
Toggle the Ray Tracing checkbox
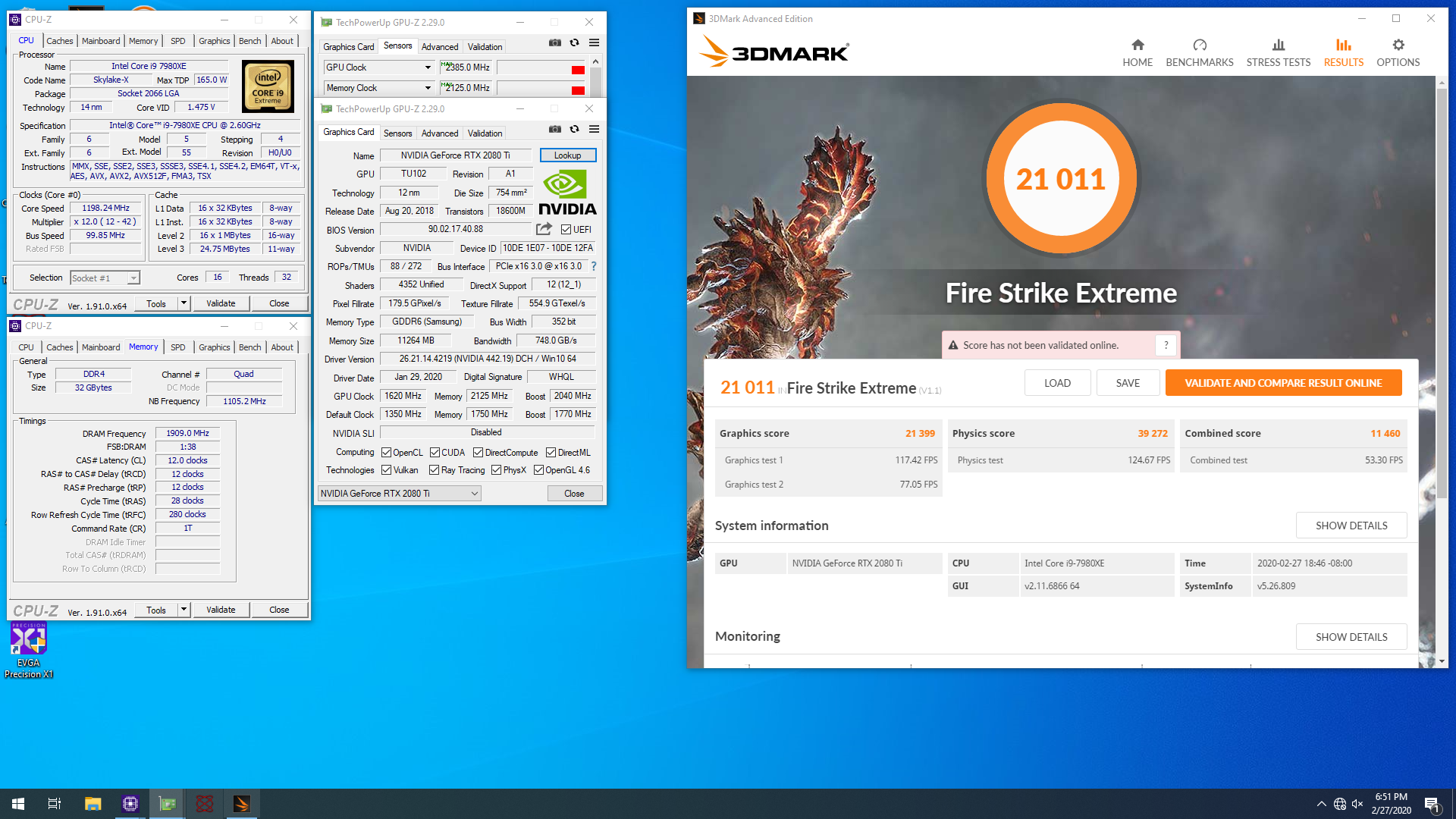pos(435,470)
